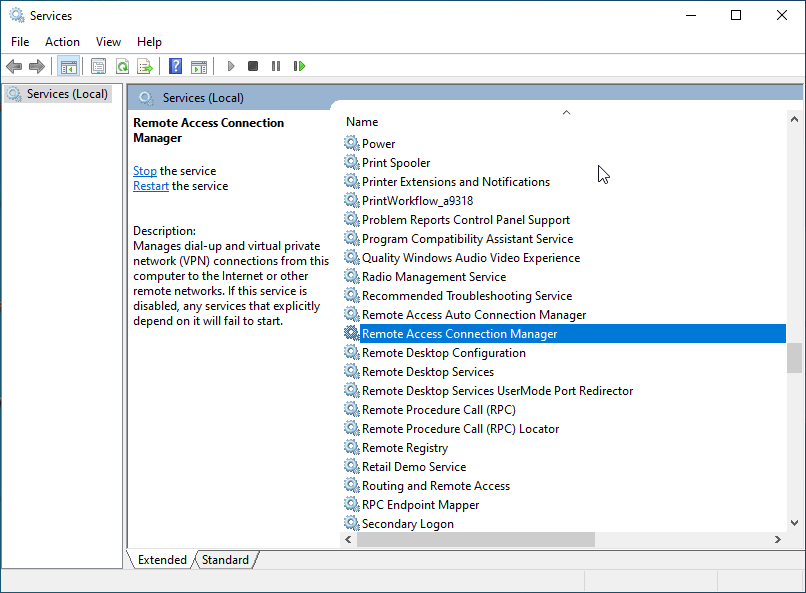Click gear icon beside Retail Demo Service
806x593 pixels.
click(x=352, y=467)
